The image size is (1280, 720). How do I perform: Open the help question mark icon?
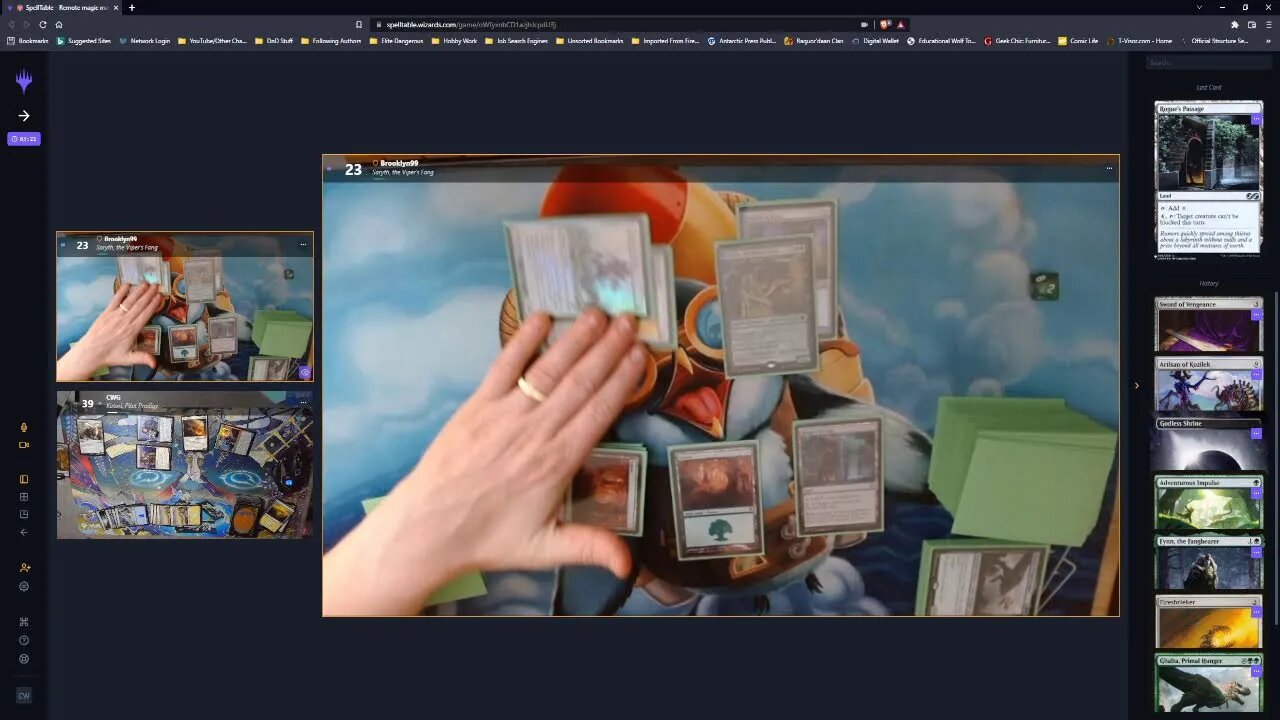(x=24, y=640)
